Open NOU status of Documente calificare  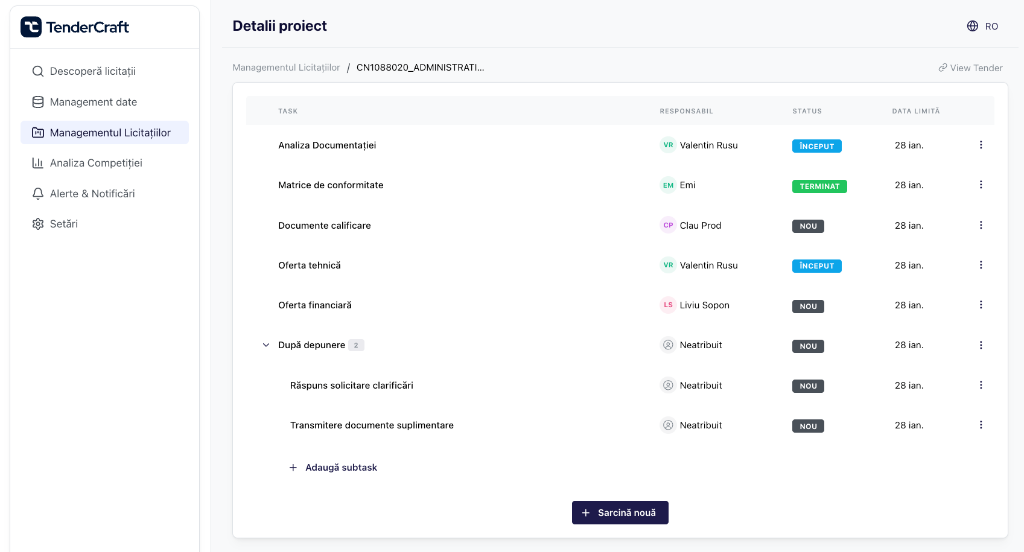[x=808, y=226]
